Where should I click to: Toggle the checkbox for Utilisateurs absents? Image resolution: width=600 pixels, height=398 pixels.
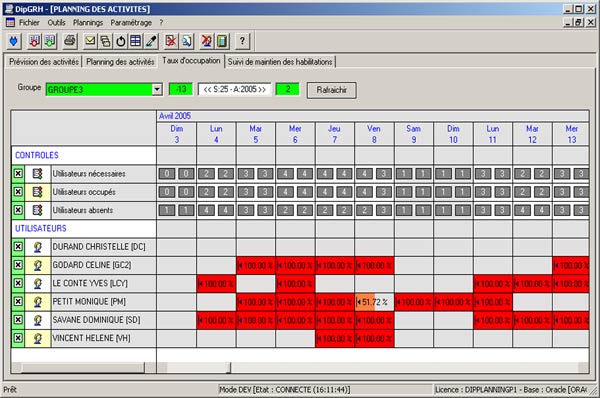pos(18,210)
